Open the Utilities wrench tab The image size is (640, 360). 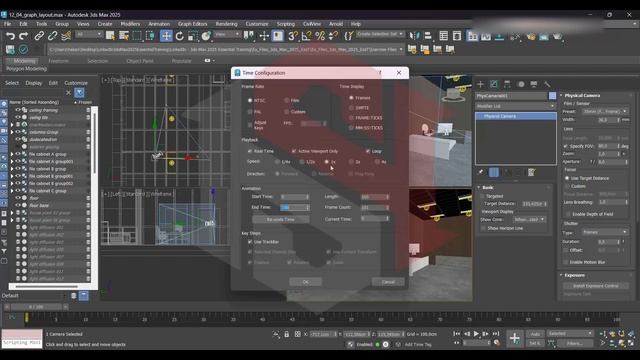pyautogui.click(x=547, y=84)
